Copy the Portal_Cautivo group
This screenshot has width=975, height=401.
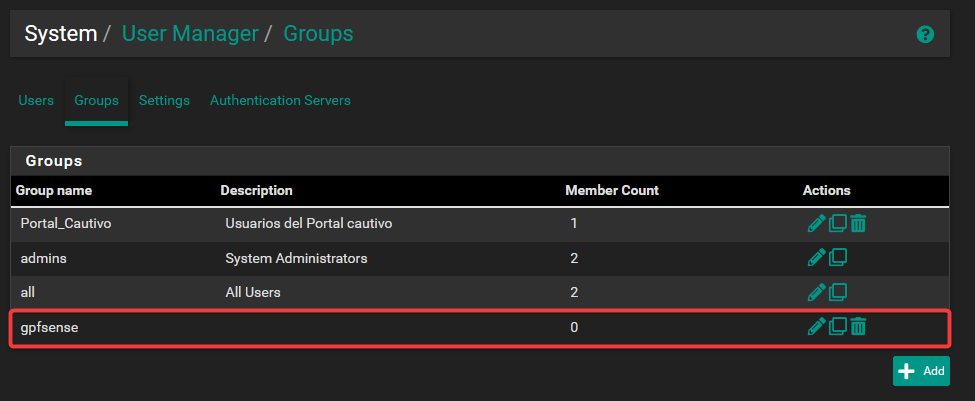pyautogui.click(x=838, y=223)
